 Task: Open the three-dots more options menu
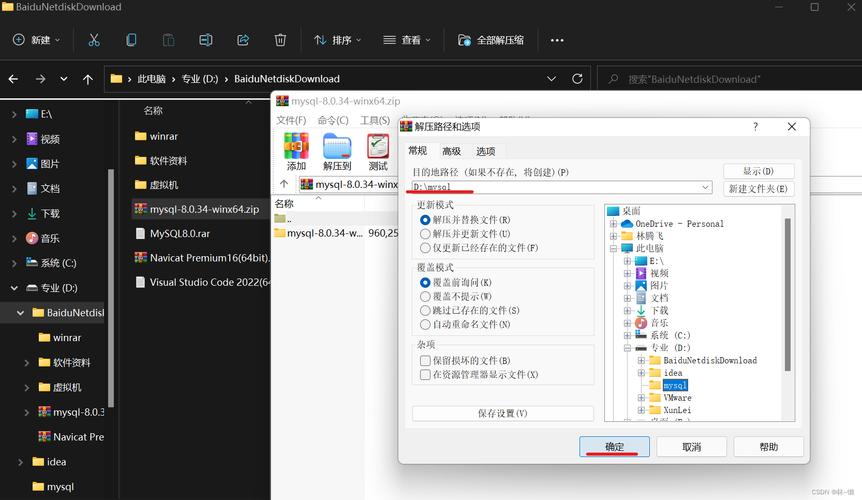557,40
